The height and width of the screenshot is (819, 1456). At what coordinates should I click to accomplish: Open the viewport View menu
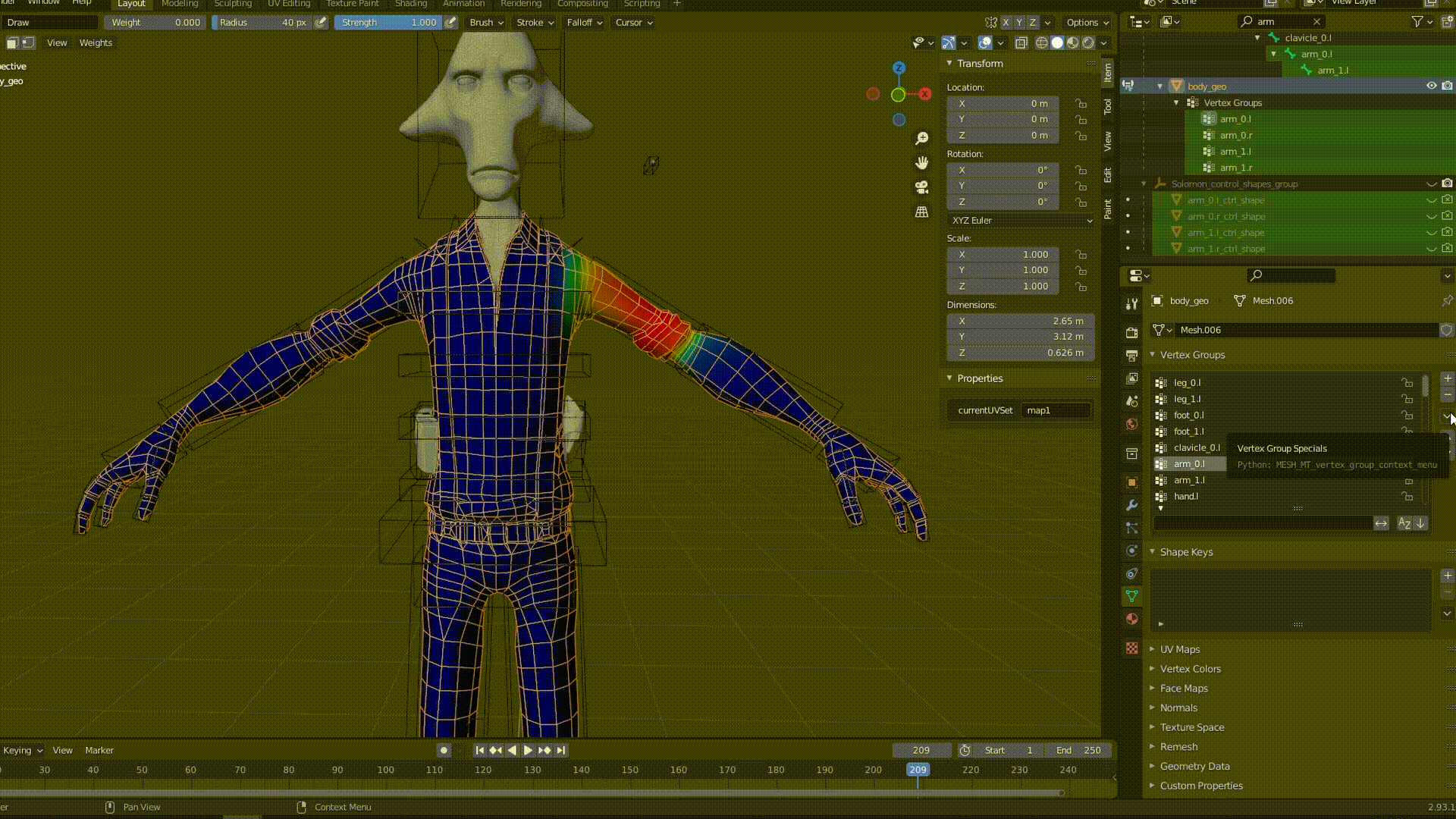tap(57, 42)
